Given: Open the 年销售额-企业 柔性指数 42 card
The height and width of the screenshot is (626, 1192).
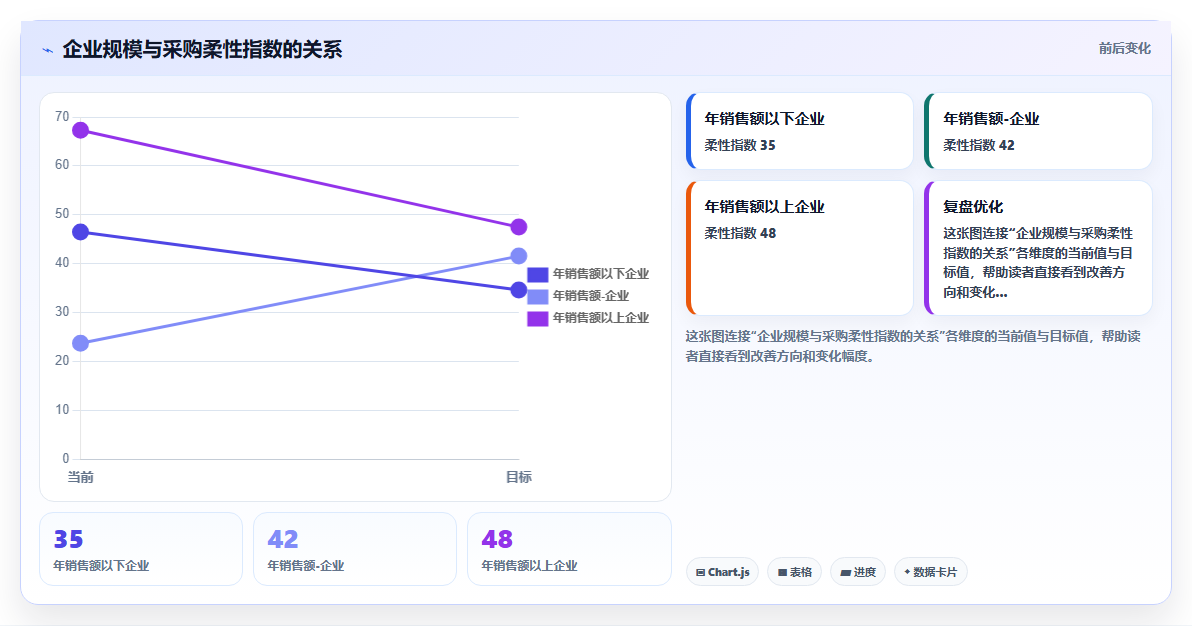Looking at the screenshot, I should pos(1038,131).
